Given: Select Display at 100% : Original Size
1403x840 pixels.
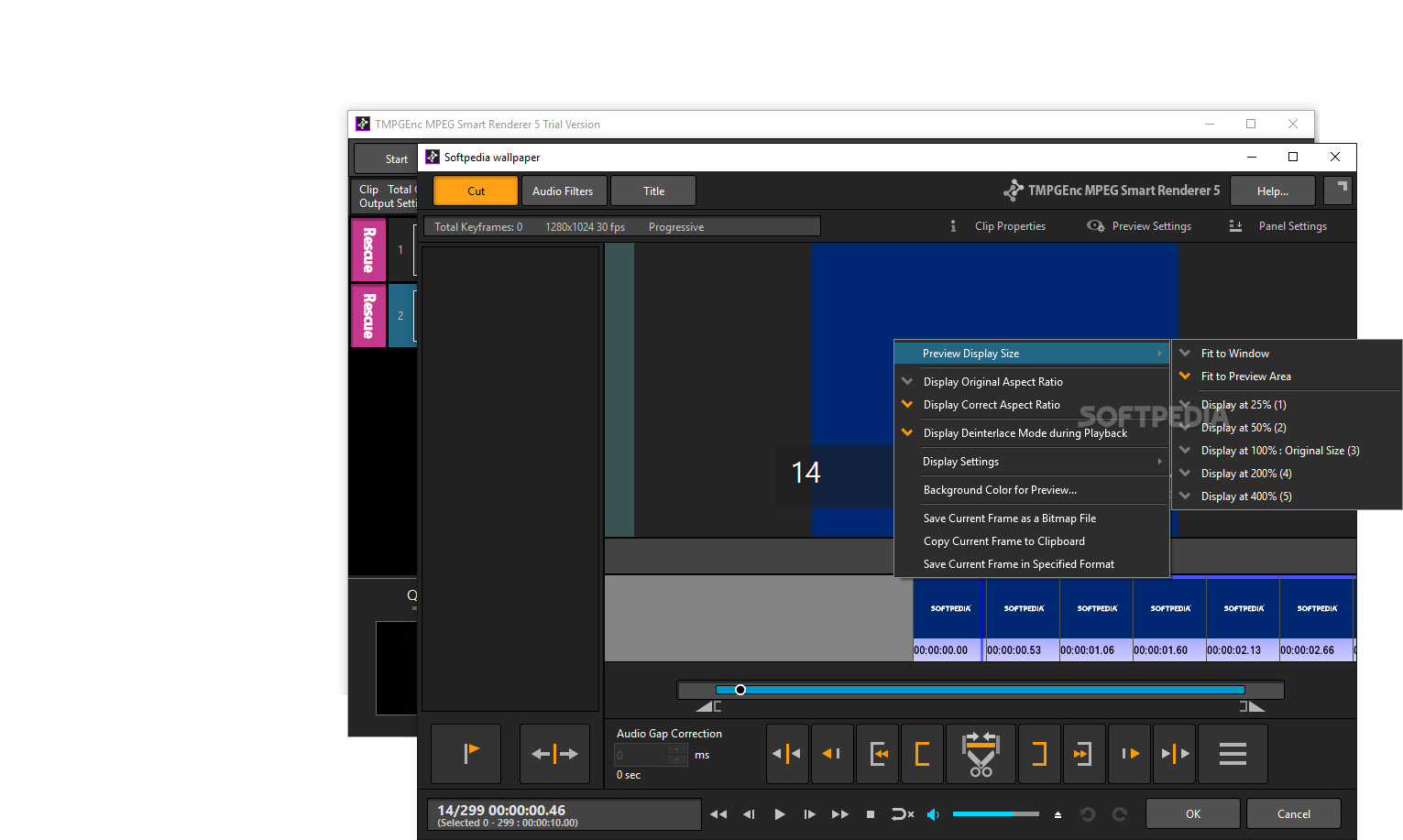Looking at the screenshot, I should tap(1288, 451).
